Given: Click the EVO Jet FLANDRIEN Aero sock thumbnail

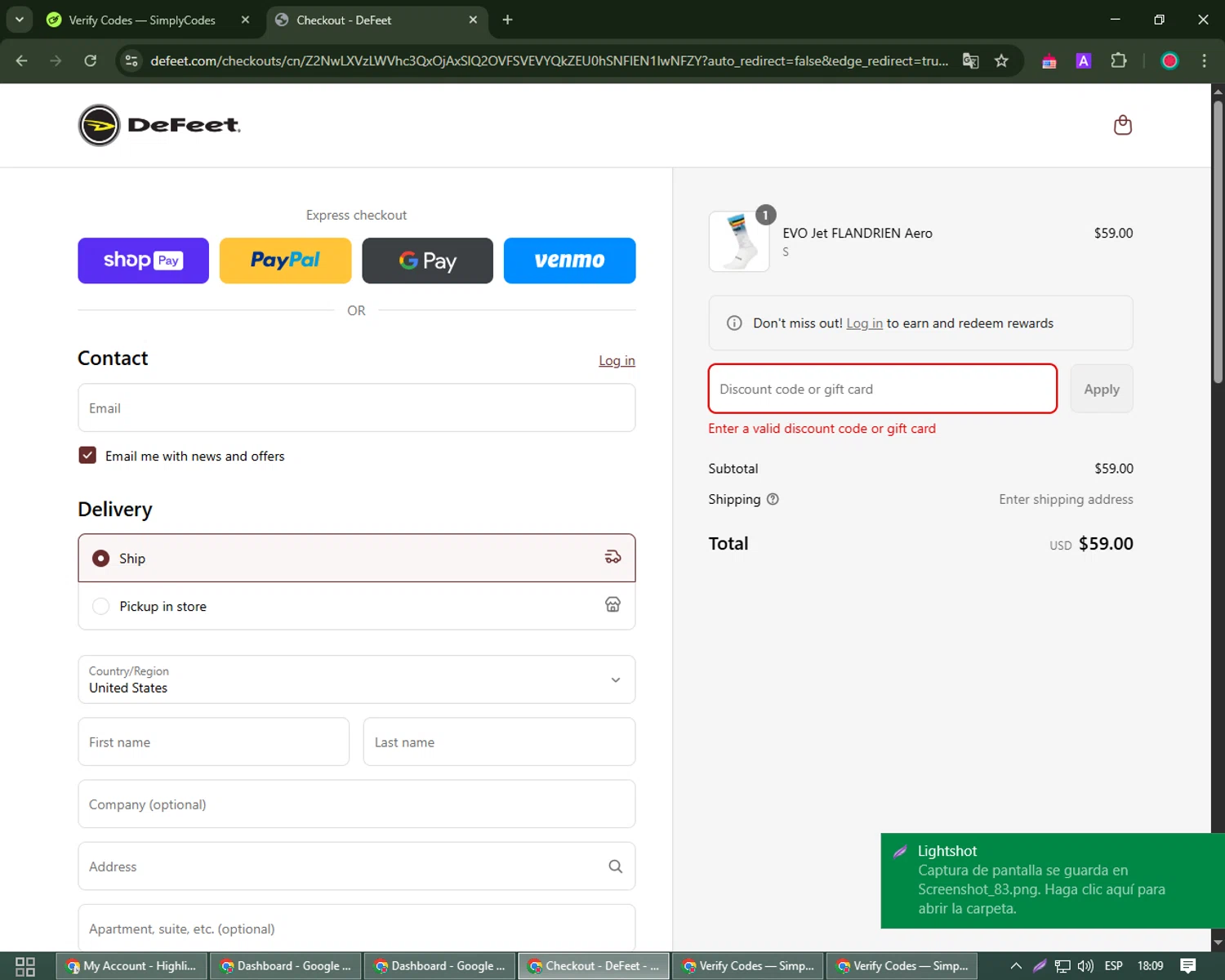Looking at the screenshot, I should tap(739, 242).
